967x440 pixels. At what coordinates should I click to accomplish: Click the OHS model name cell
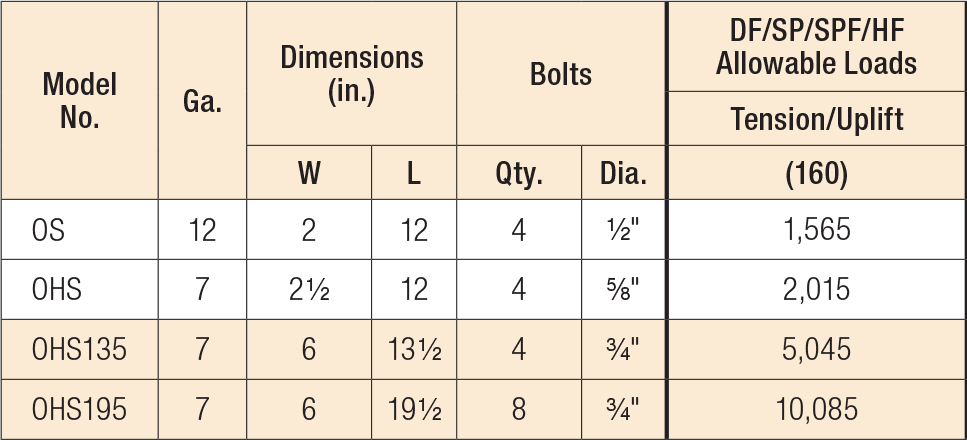pyautogui.click(x=80, y=289)
